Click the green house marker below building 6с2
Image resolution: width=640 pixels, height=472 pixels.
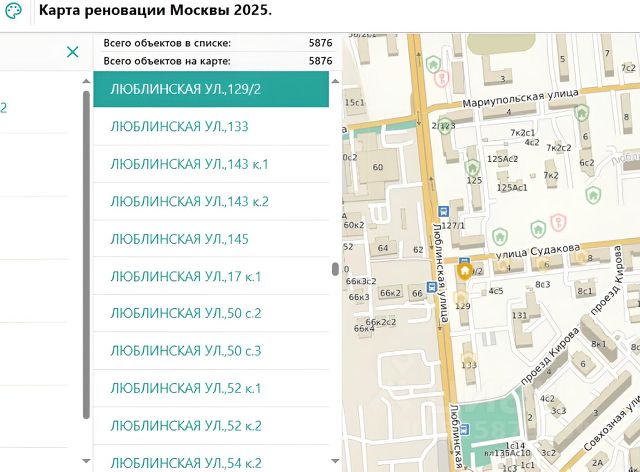(x=593, y=195)
